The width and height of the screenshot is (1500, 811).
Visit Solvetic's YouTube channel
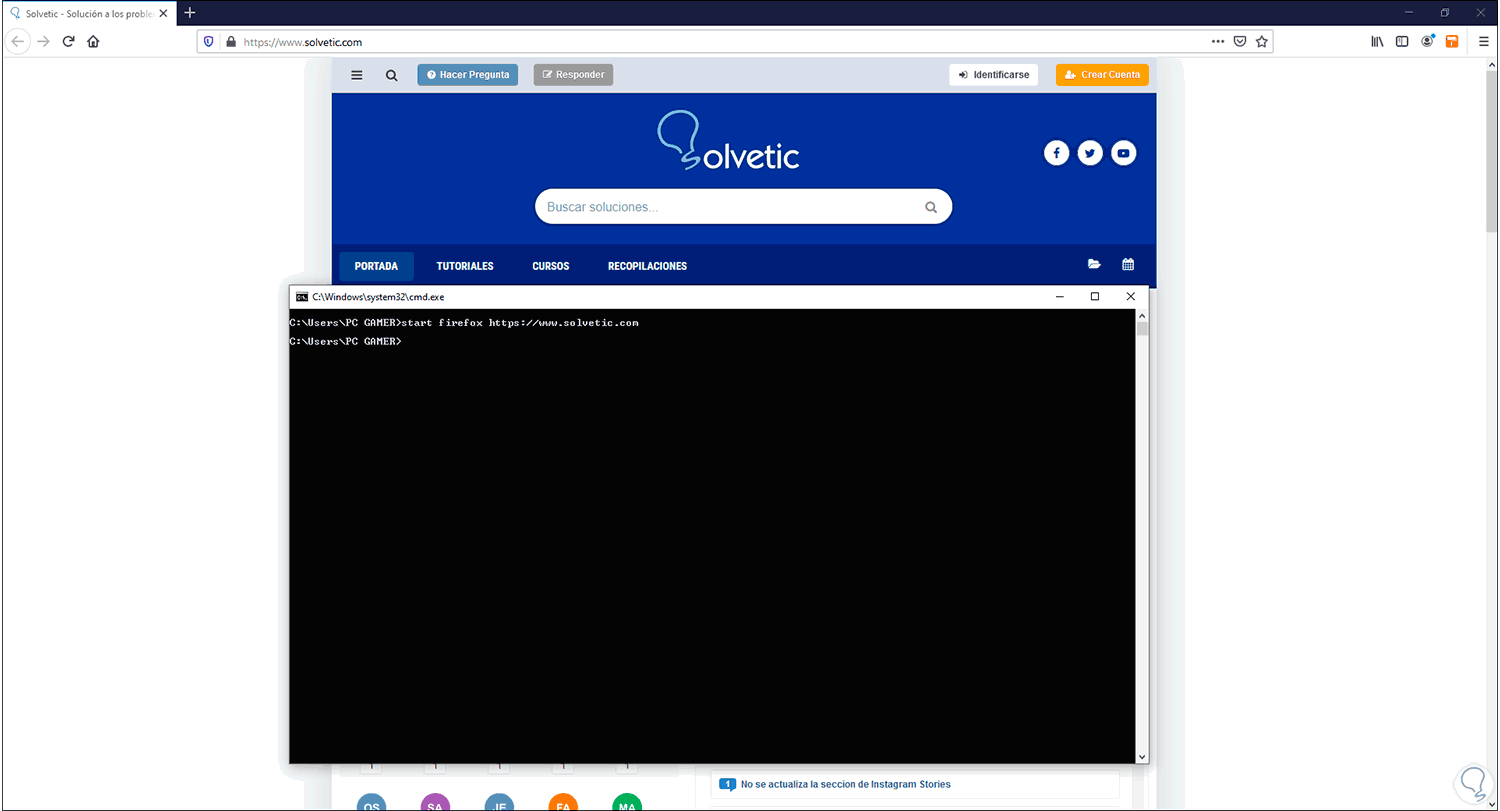1124,153
